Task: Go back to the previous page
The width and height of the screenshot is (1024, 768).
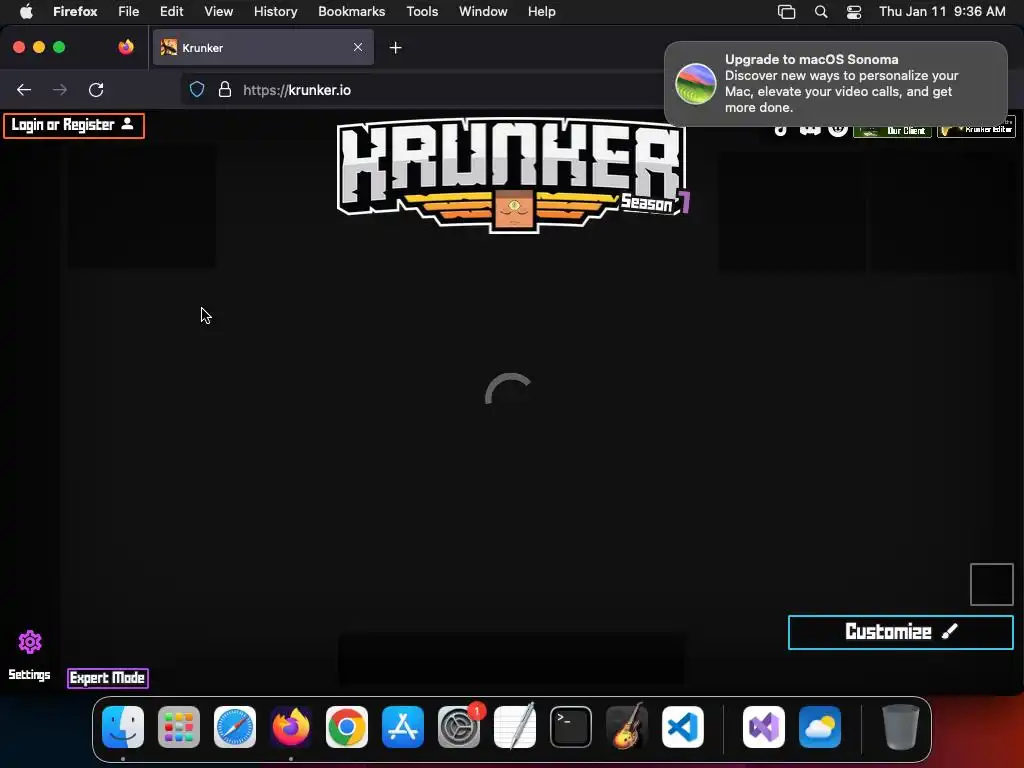Action: 24,90
